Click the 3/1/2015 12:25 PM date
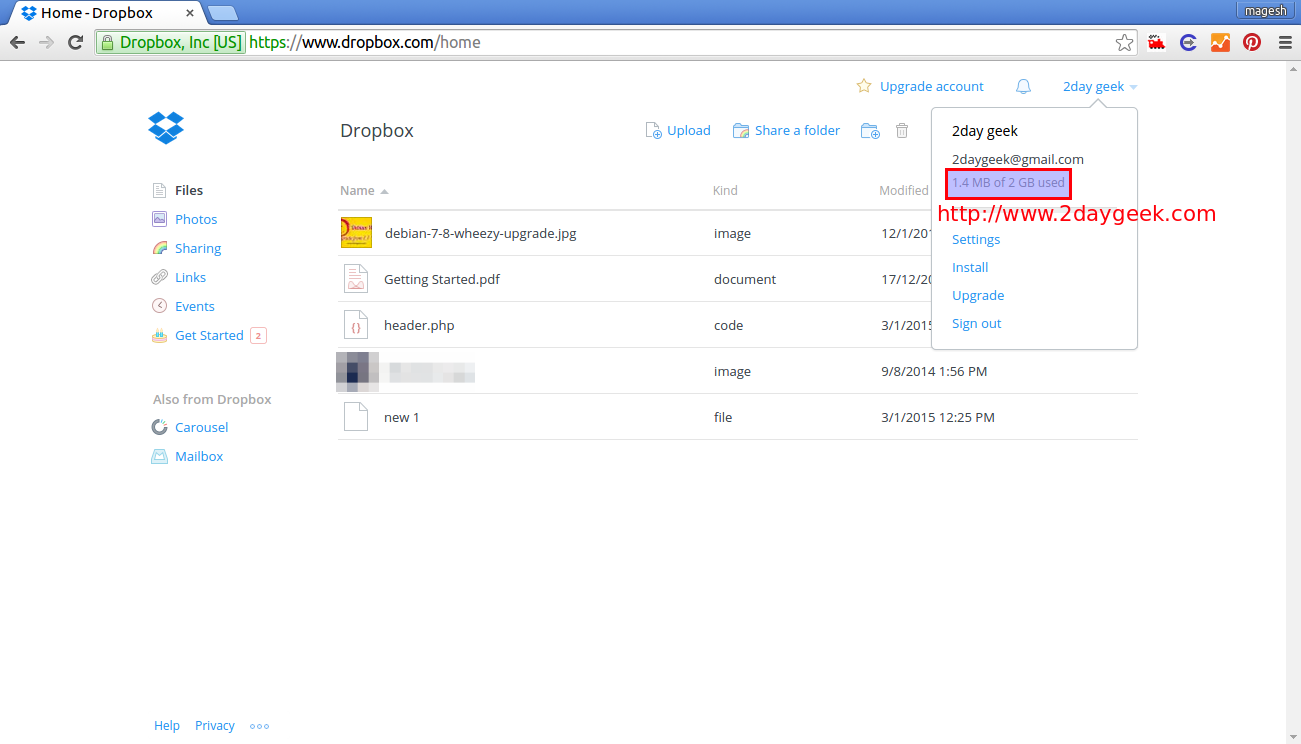 [938, 417]
